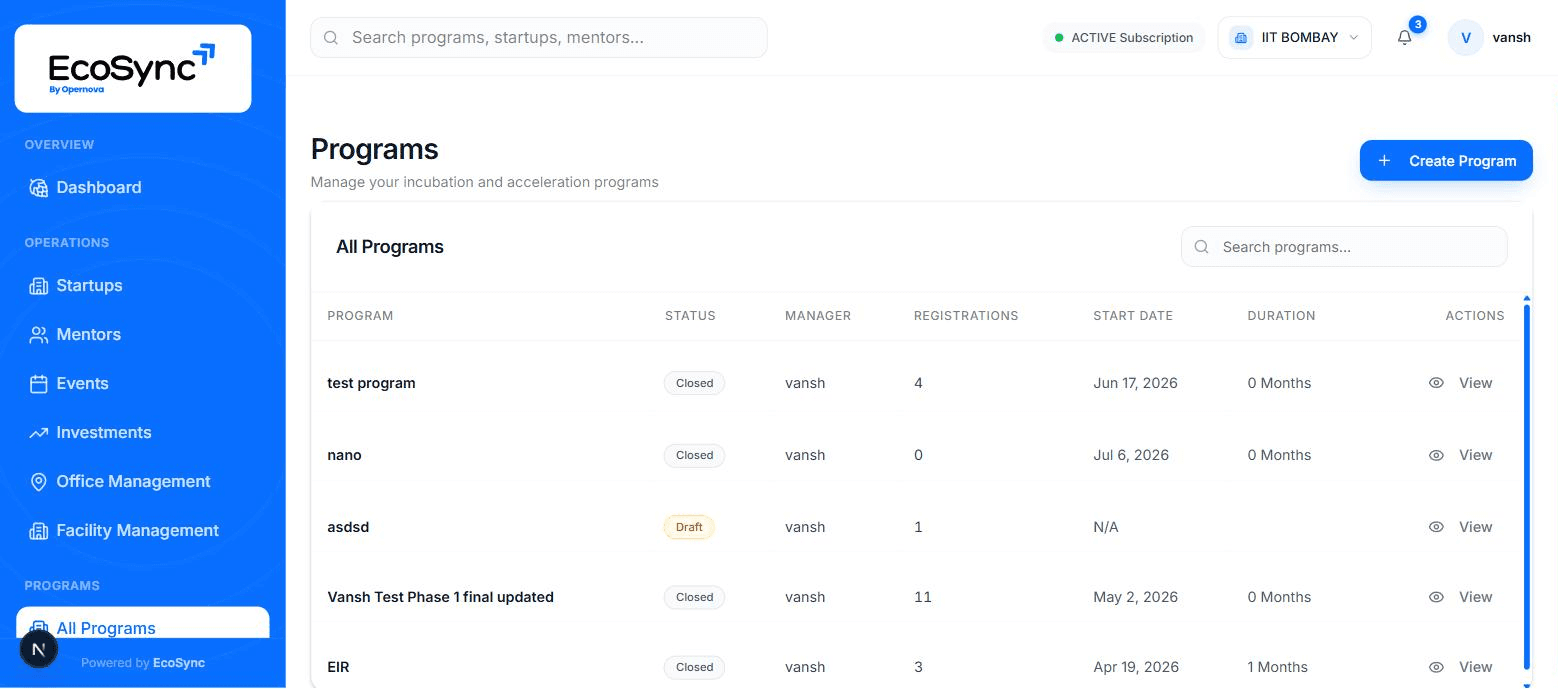Click the magnifier icon in Search programs box
This screenshot has width=1558, height=698.
coord(1202,247)
